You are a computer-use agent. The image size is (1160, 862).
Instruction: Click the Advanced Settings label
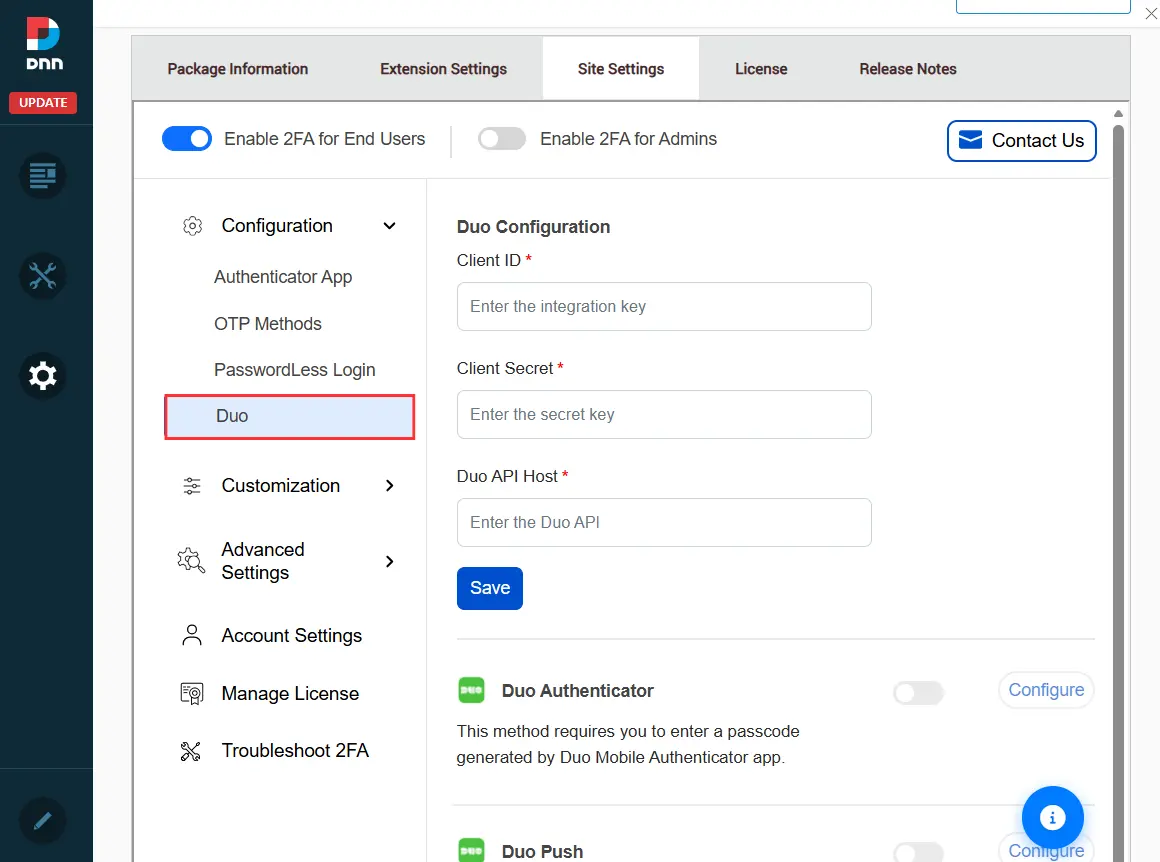pyautogui.click(x=263, y=561)
